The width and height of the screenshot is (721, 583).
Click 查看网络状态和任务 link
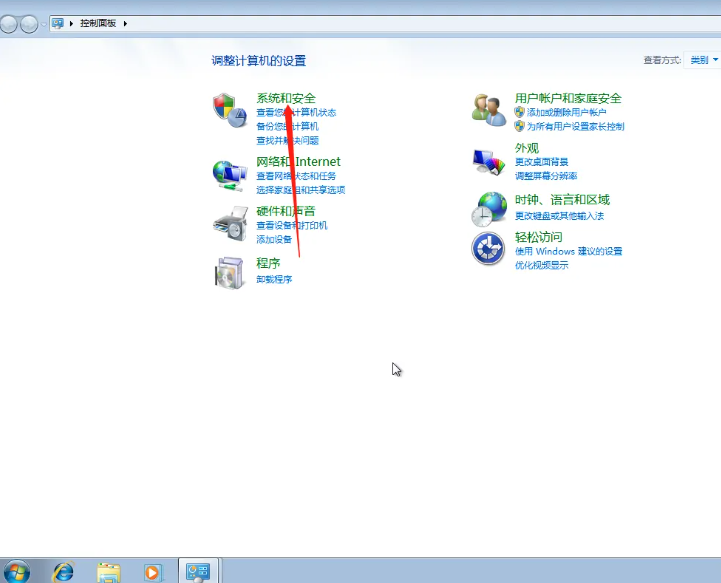click(x=296, y=176)
